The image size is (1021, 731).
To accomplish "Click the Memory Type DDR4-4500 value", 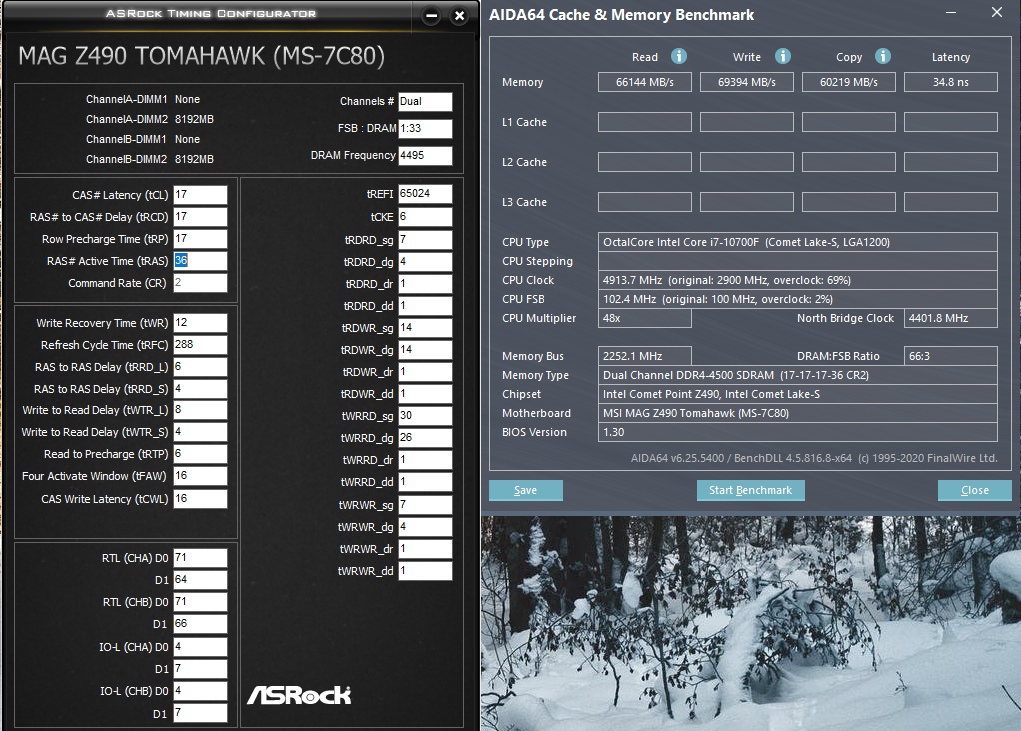I will coord(798,375).
